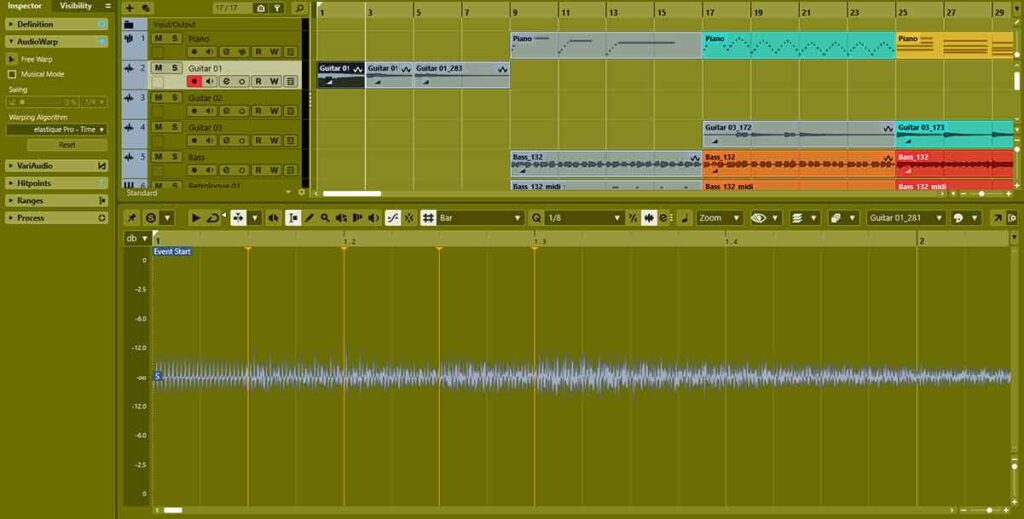The height and width of the screenshot is (519, 1024).
Task: Click the Range Selection tool
Action: [293, 218]
